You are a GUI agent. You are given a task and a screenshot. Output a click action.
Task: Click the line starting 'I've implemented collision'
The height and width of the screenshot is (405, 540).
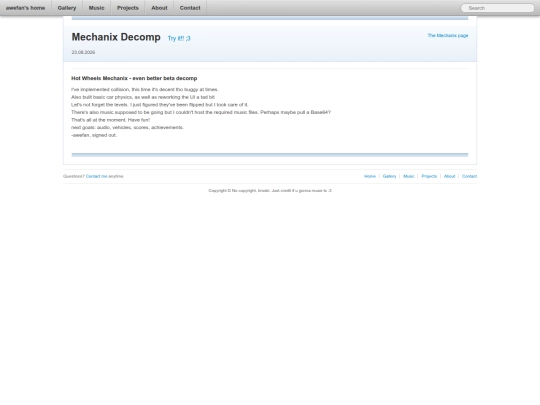pos(145,90)
